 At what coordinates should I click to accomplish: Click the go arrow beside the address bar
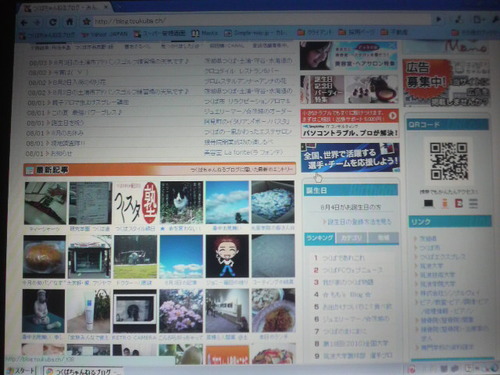coord(439,19)
